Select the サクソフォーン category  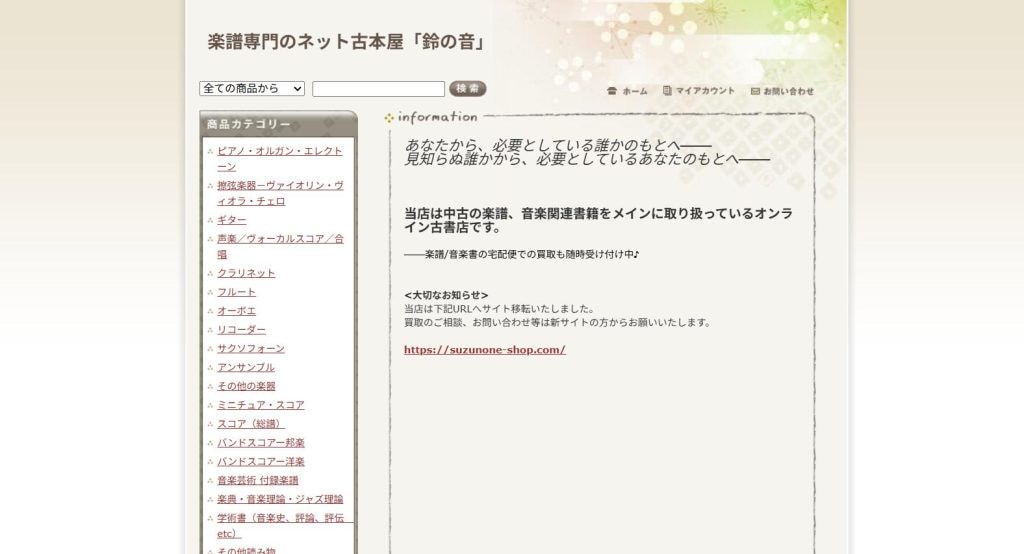[x=251, y=349]
